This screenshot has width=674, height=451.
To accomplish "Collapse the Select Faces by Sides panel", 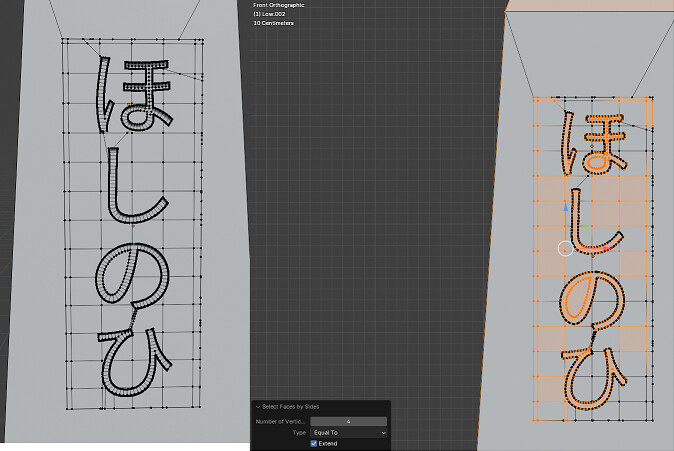I will 258,407.
